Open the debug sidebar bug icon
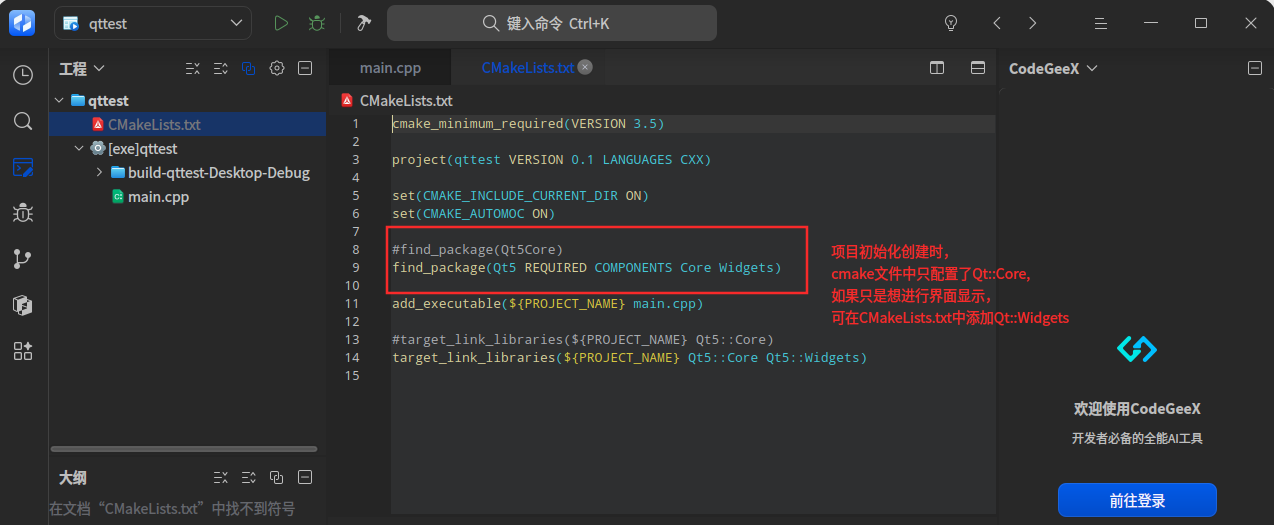 (22, 213)
